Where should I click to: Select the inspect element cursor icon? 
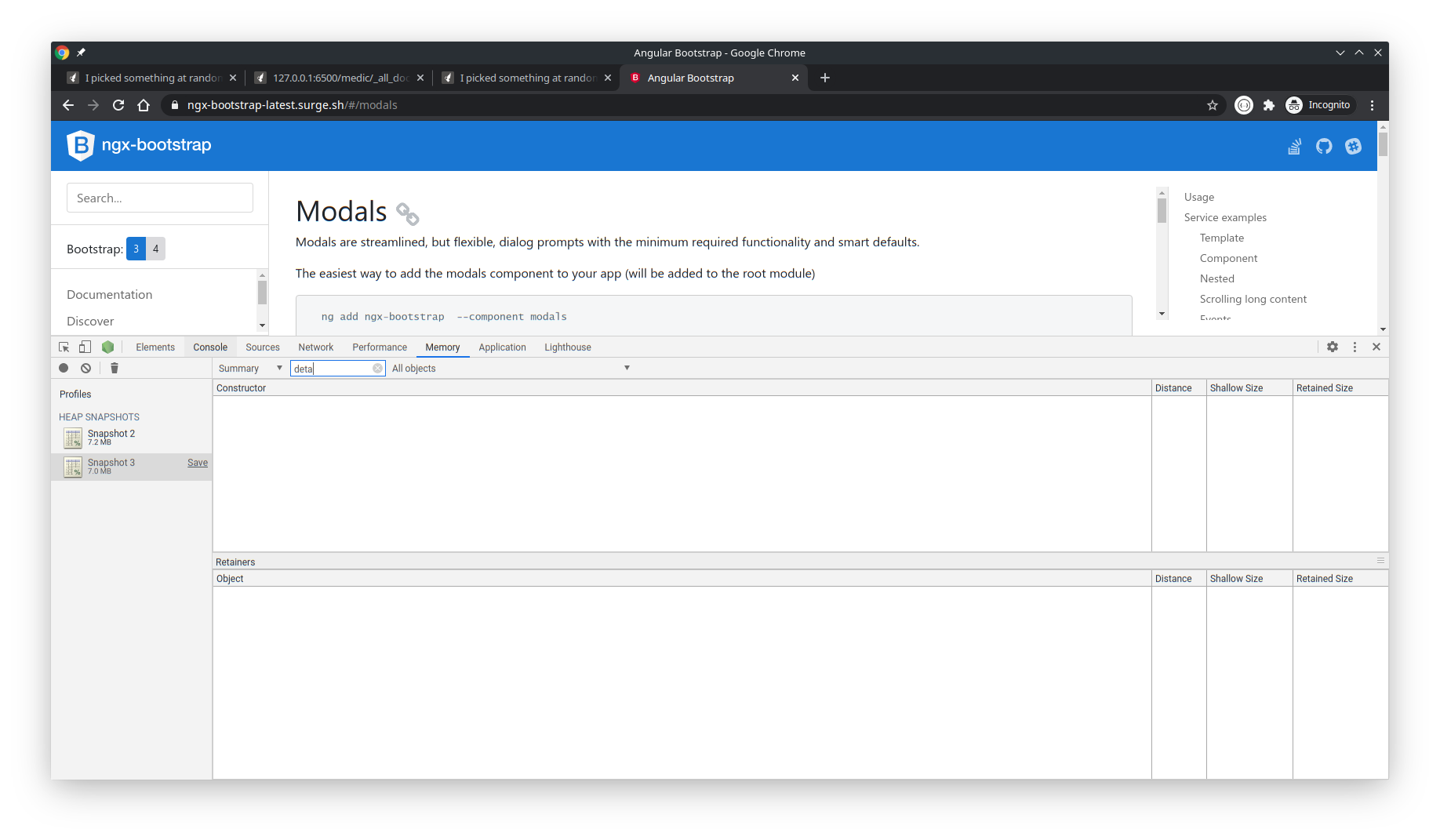point(63,347)
